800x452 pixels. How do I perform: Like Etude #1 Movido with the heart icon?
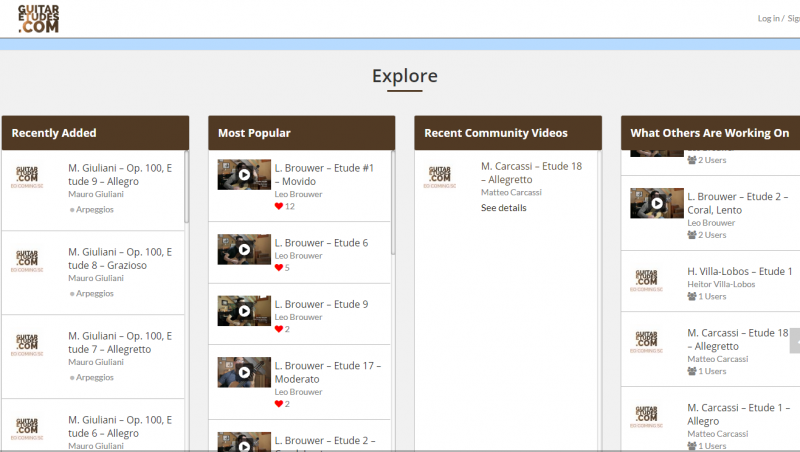click(279, 206)
